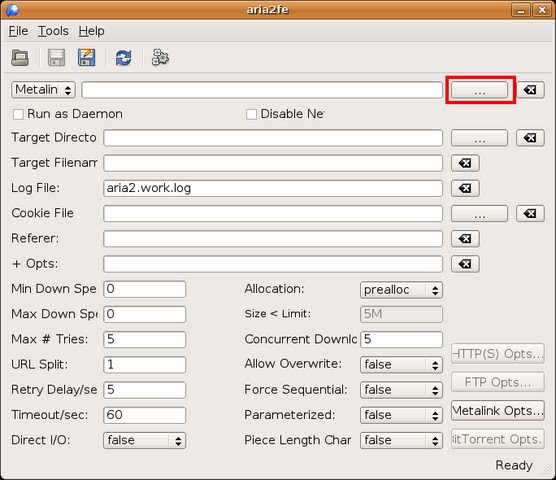The width and height of the screenshot is (556, 480).
Task: Open the Piece Length Char dropdown
Action: (x=401, y=440)
